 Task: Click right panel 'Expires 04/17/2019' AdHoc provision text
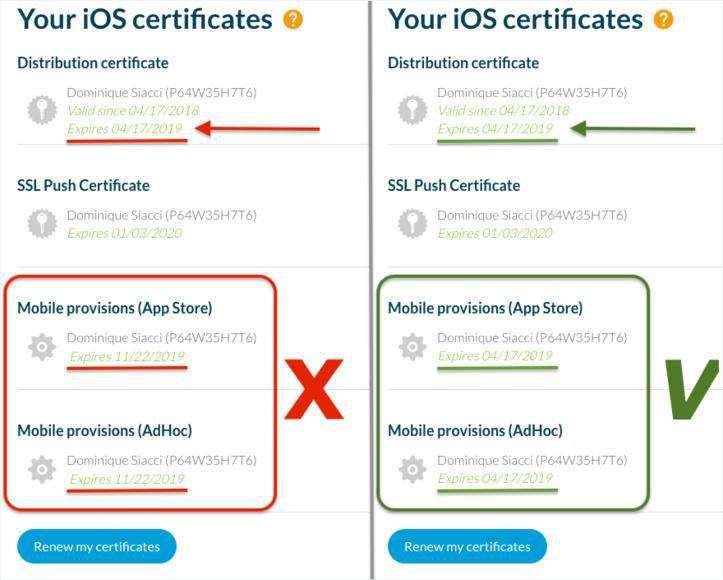(x=495, y=478)
